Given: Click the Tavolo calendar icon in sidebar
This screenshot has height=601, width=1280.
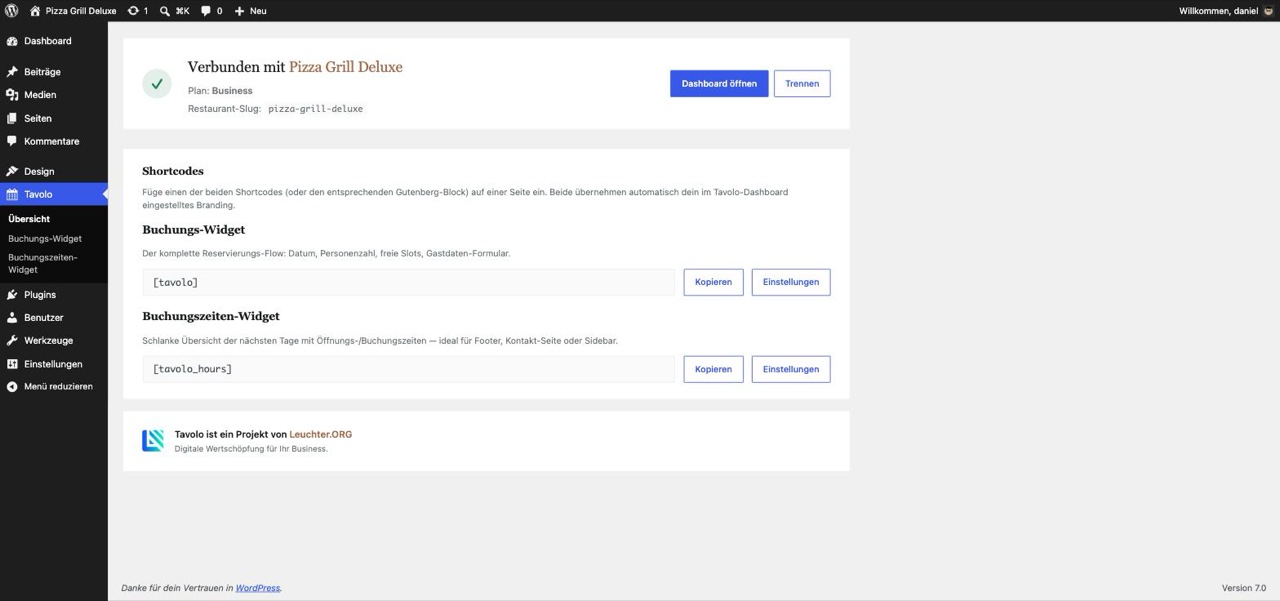Looking at the screenshot, I should click(12, 195).
